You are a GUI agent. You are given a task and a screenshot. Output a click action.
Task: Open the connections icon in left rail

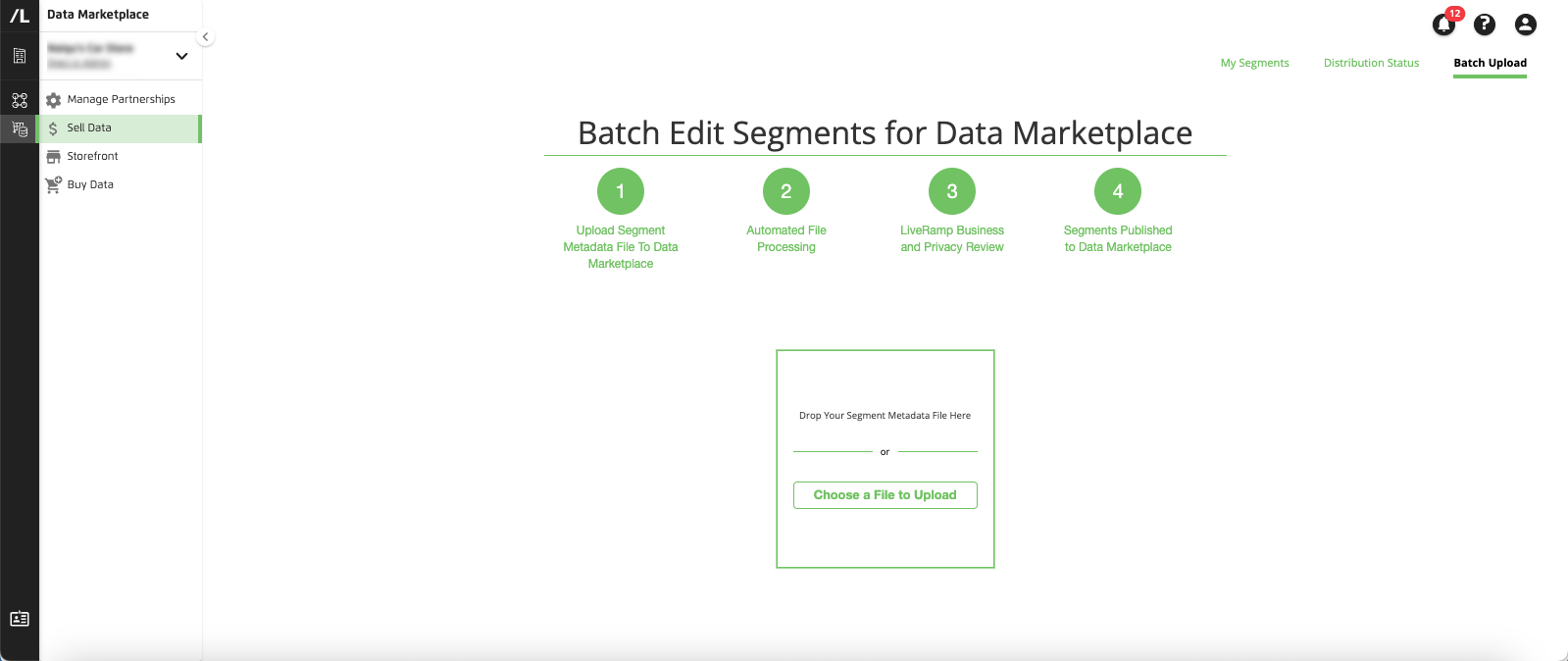(x=20, y=100)
